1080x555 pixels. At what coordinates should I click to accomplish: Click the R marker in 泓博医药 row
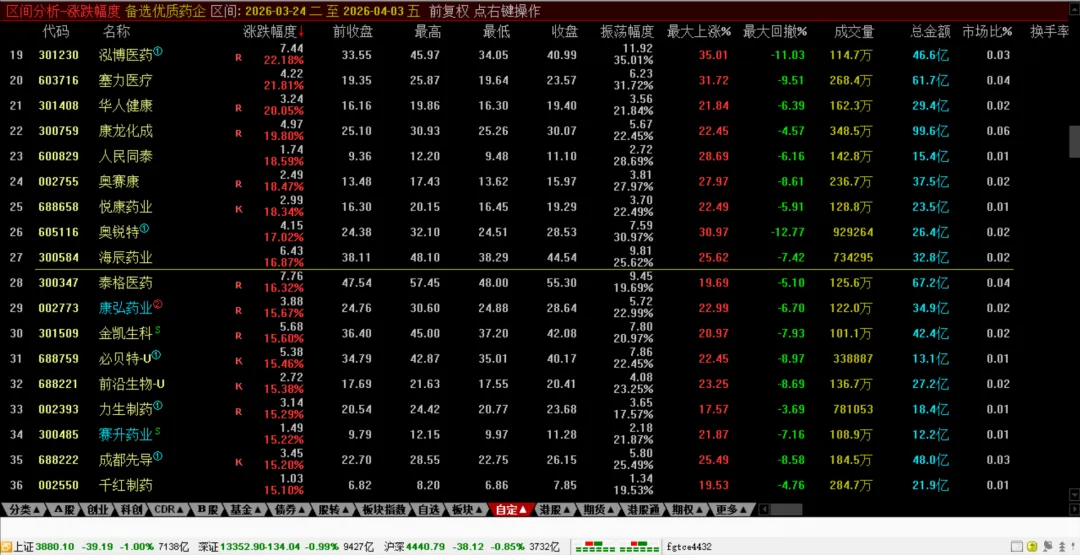coord(238,58)
